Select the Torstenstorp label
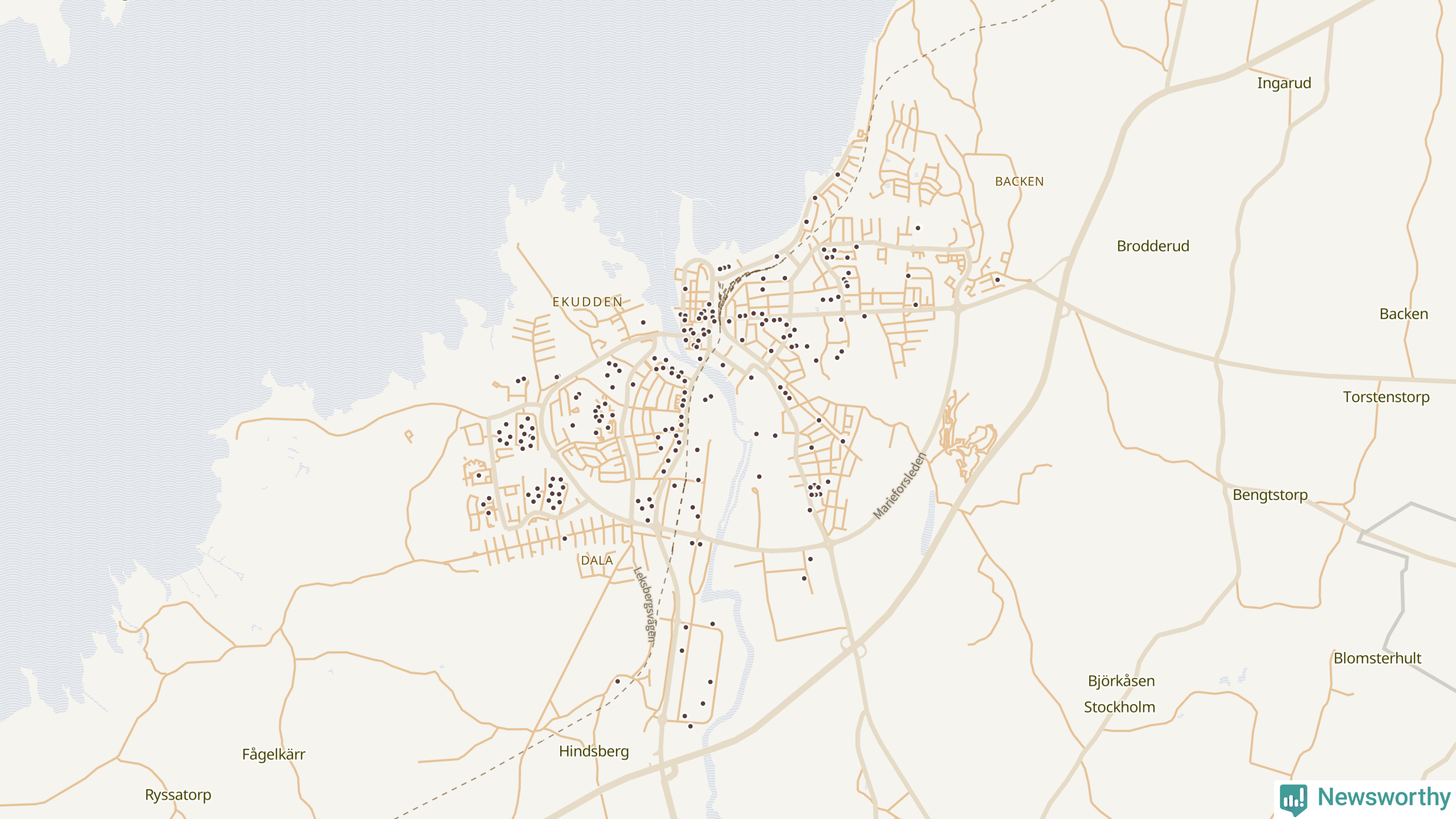Image resolution: width=1456 pixels, height=819 pixels. [x=1386, y=397]
